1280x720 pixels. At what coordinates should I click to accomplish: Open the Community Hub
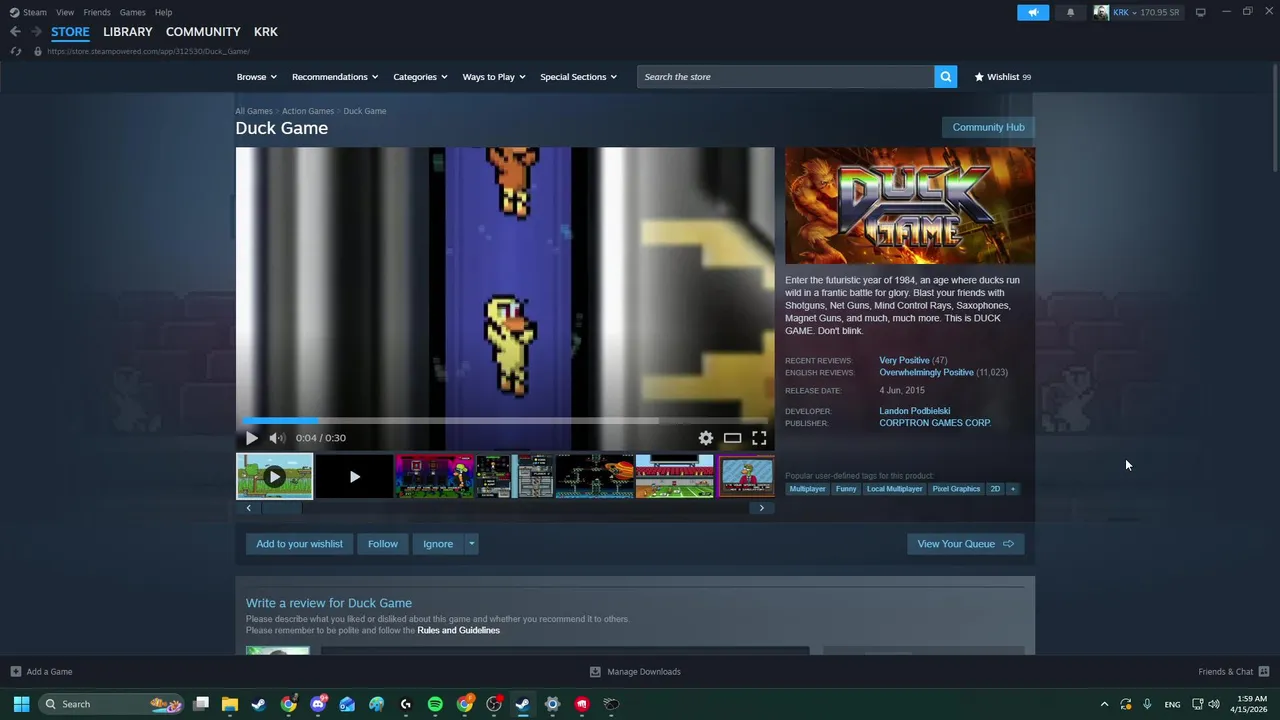988,127
